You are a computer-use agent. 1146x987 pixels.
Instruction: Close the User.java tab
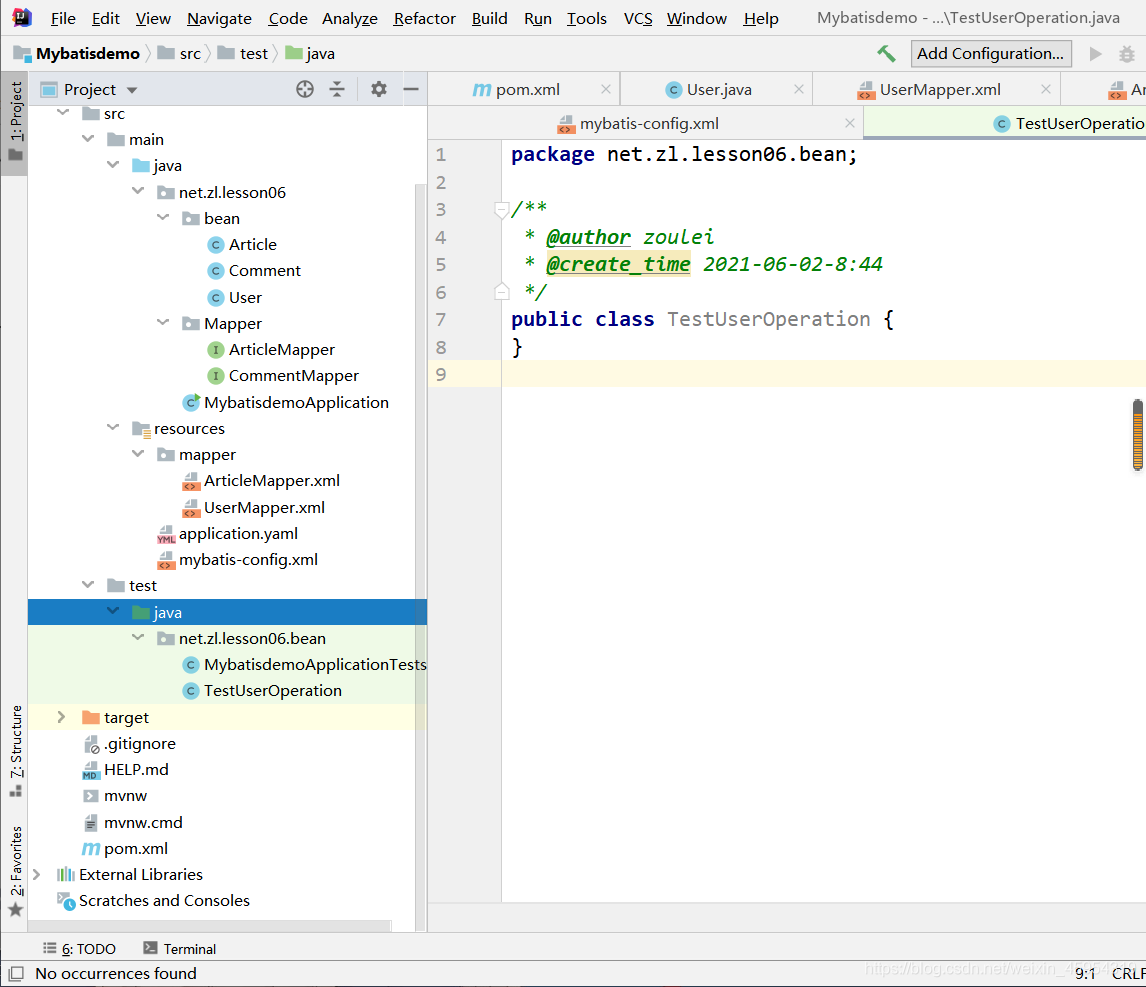[x=799, y=89]
